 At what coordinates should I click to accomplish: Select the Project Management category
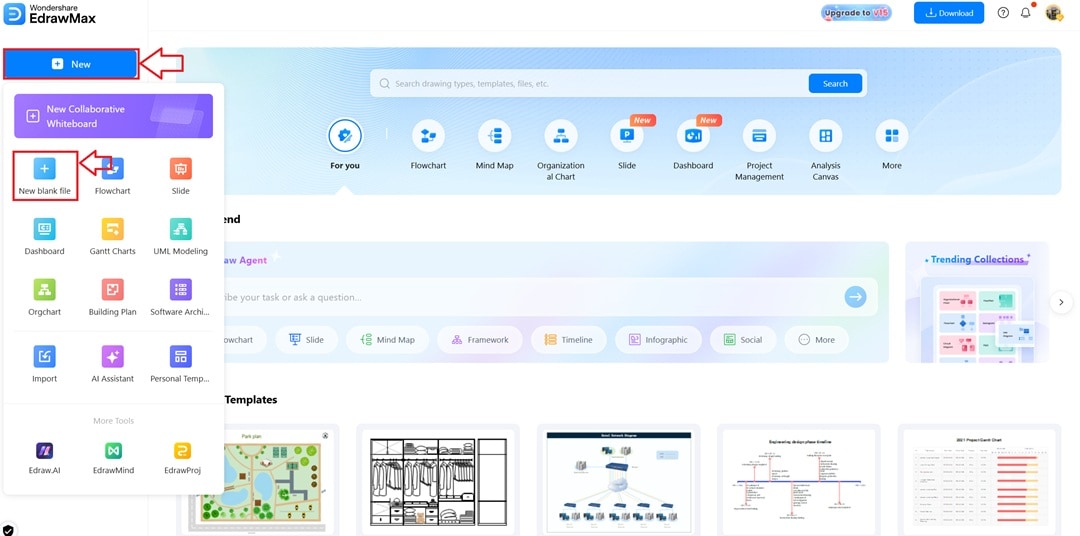point(759,150)
